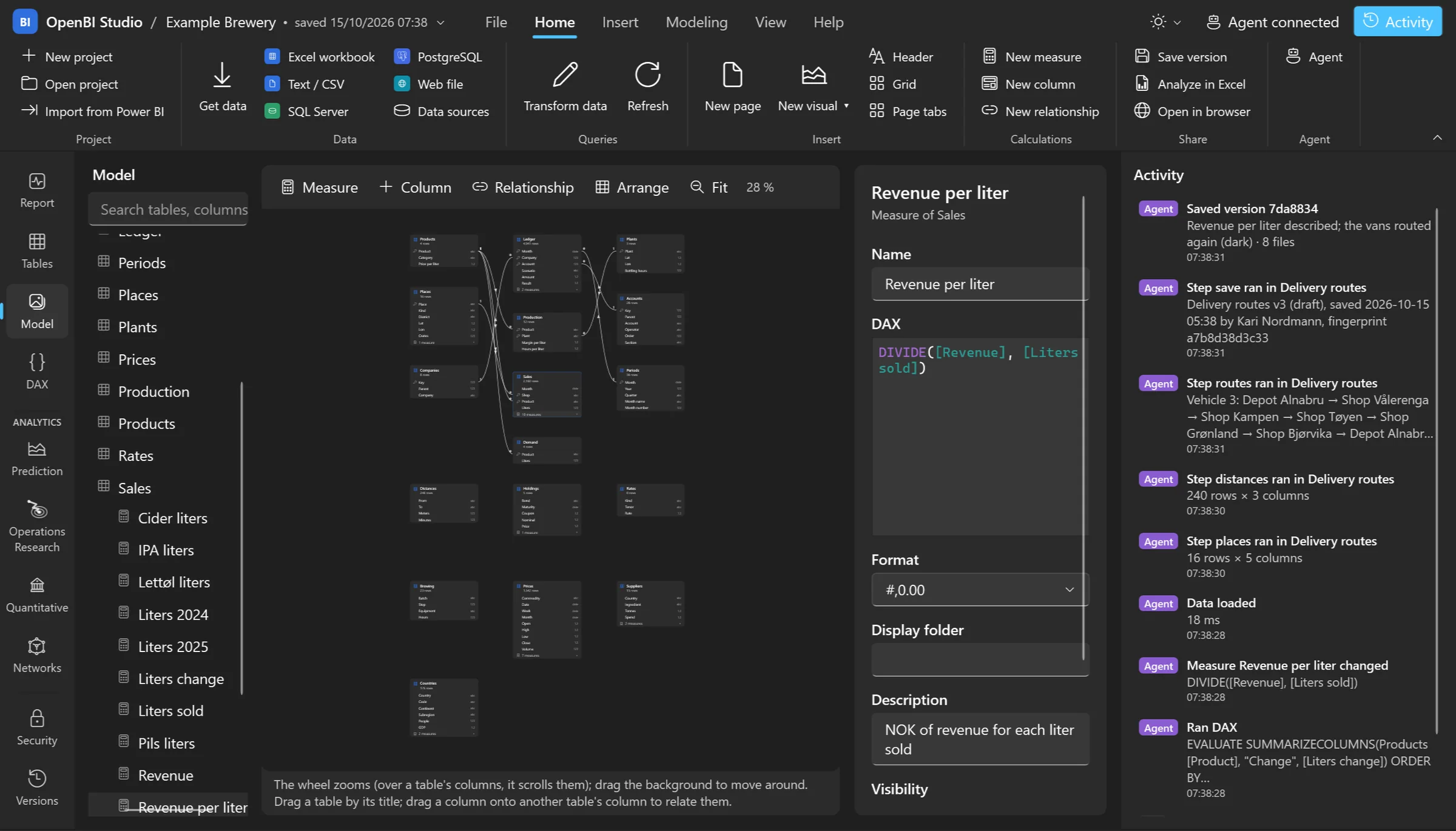
Task: Open the File menu
Action: (x=496, y=22)
